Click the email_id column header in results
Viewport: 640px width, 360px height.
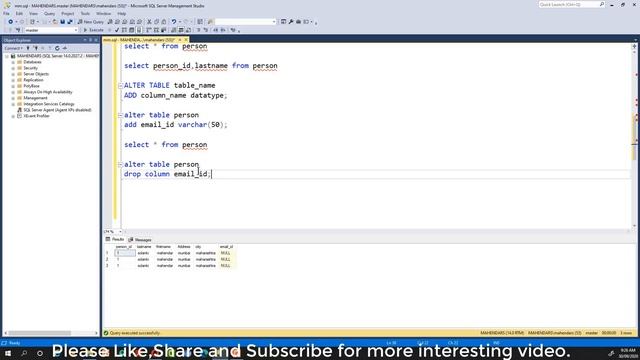(x=226, y=247)
